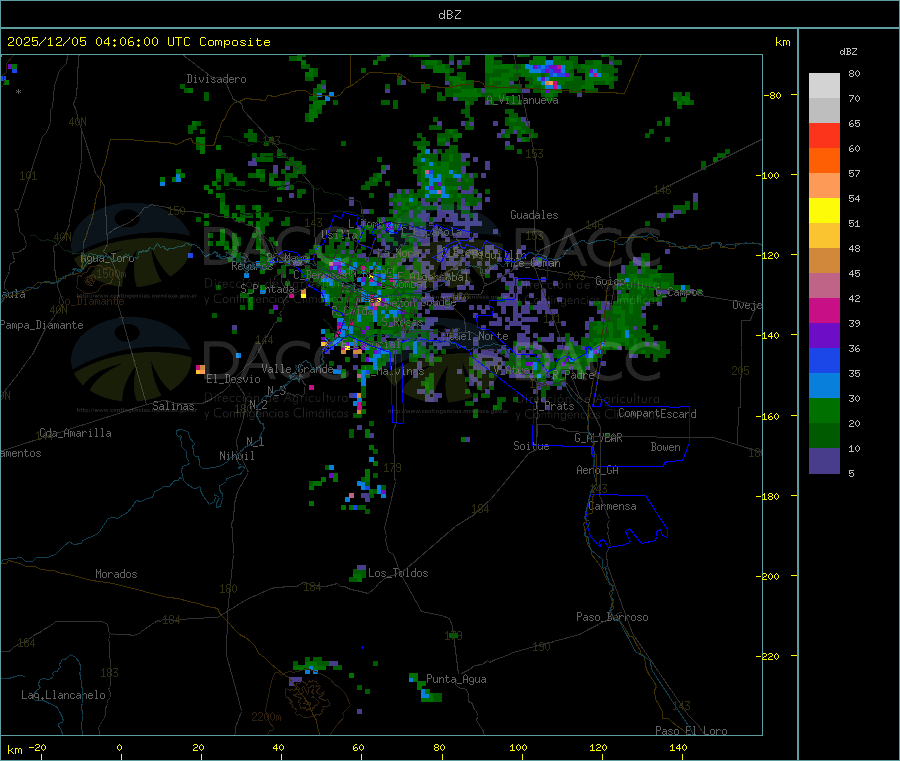Click the yellow 51-54 dBZ legend band

pyautogui.click(x=824, y=211)
